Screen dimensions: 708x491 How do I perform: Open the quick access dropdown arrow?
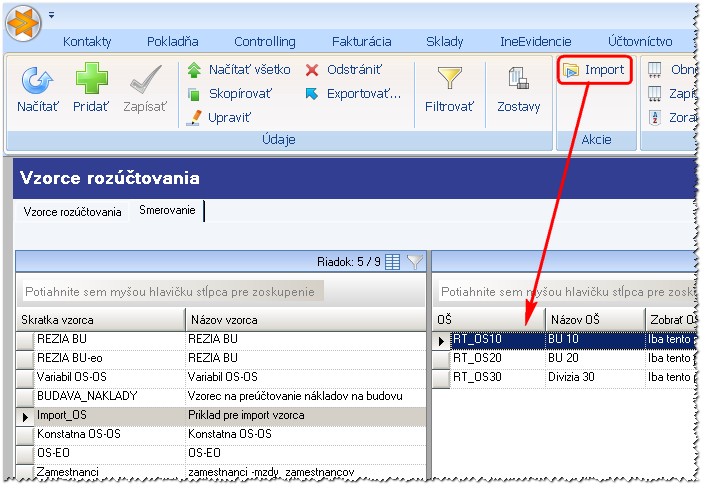51,15
